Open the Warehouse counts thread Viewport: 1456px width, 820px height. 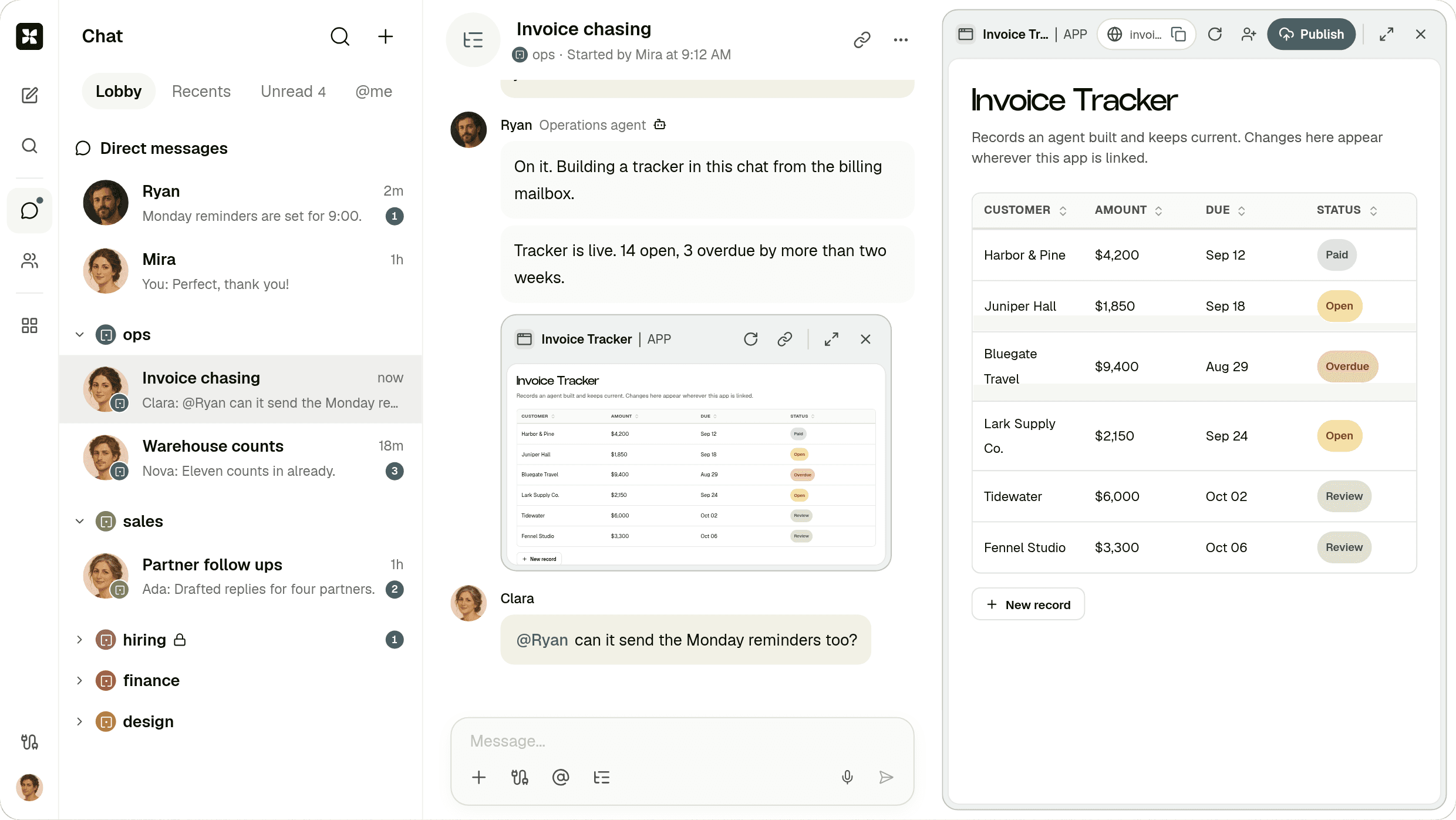point(241,458)
